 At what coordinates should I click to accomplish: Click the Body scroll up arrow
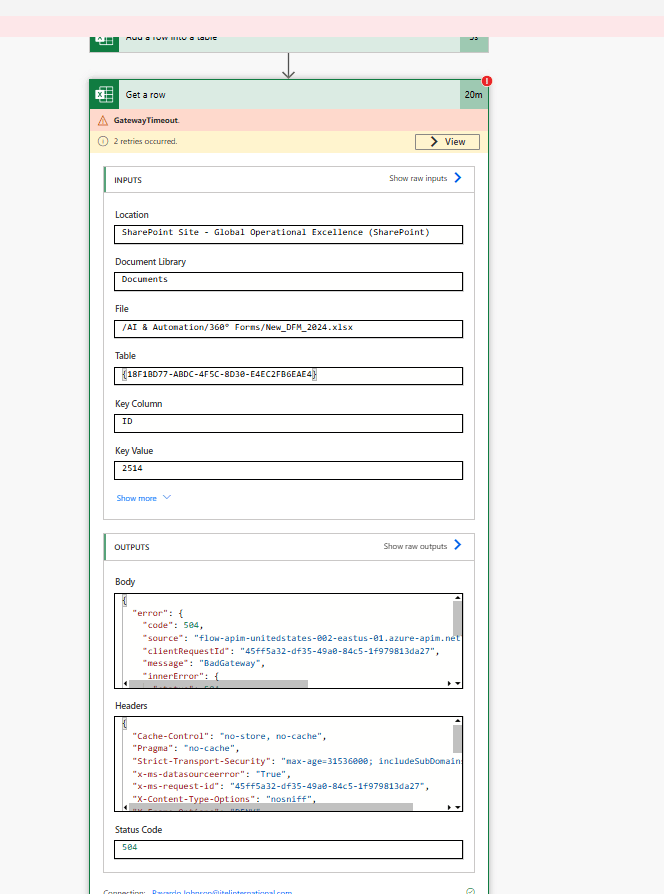click(458, 598)
